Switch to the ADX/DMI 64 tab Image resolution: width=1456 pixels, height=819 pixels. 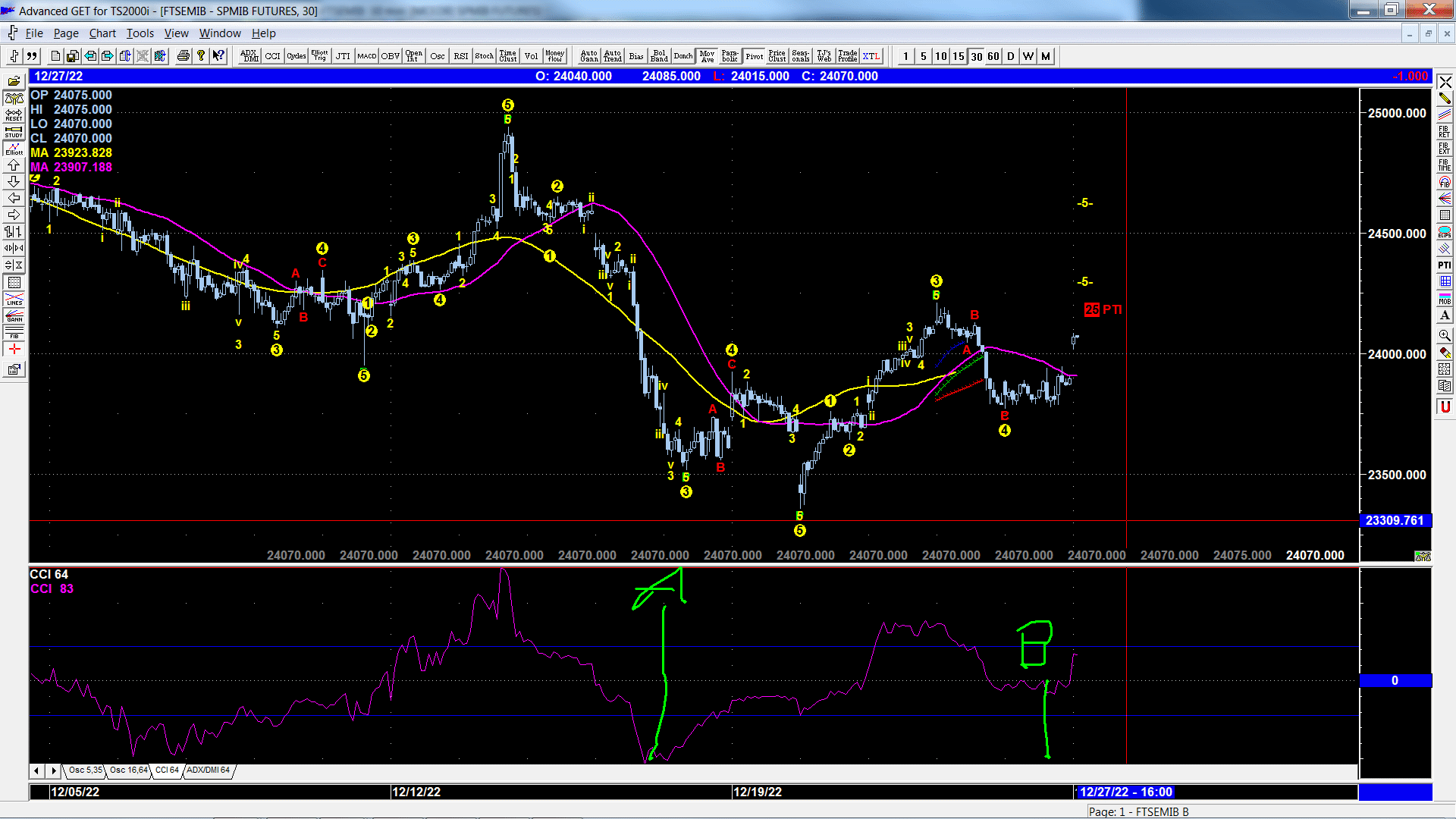[x=208, y=770]
